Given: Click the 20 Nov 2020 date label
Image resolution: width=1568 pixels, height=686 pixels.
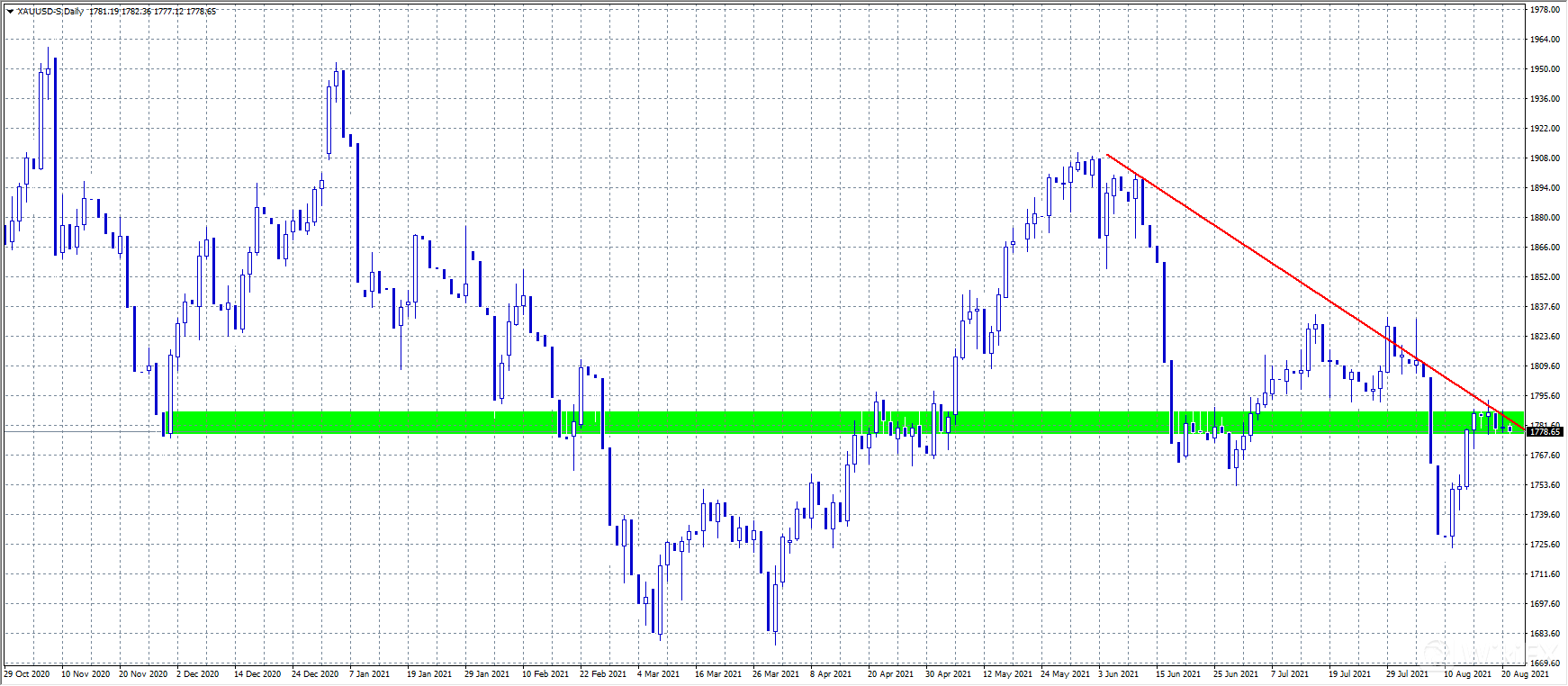Looking at the screenshot, I should coord(143,673).
